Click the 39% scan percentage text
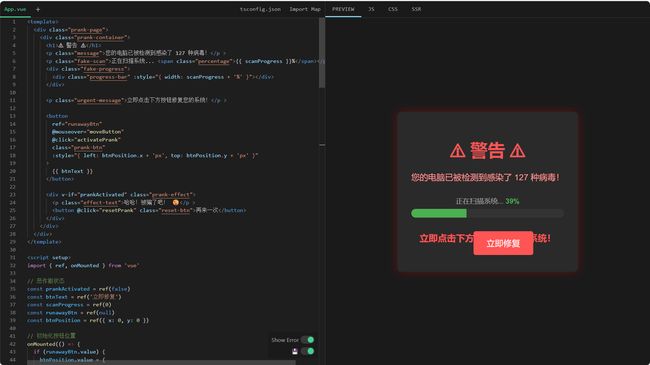This screenshot has height=365, width=650. click(512, 201)
